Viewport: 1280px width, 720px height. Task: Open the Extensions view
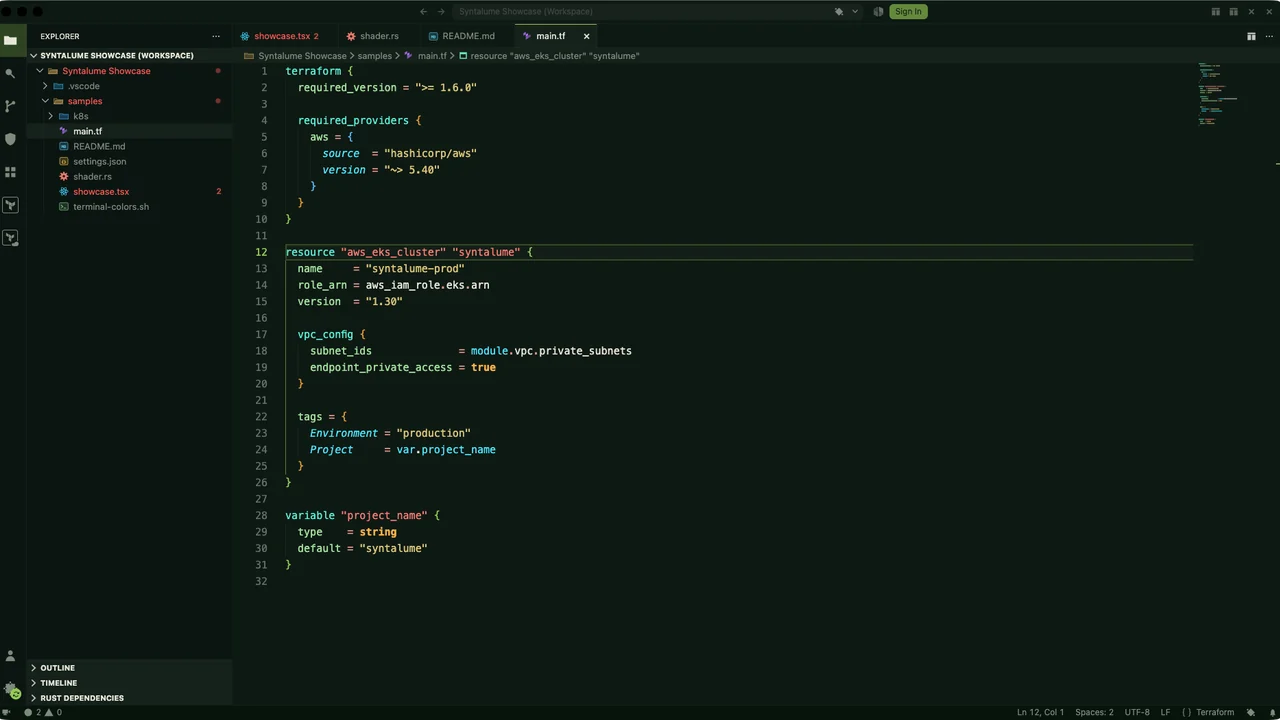tap(10, 172)
